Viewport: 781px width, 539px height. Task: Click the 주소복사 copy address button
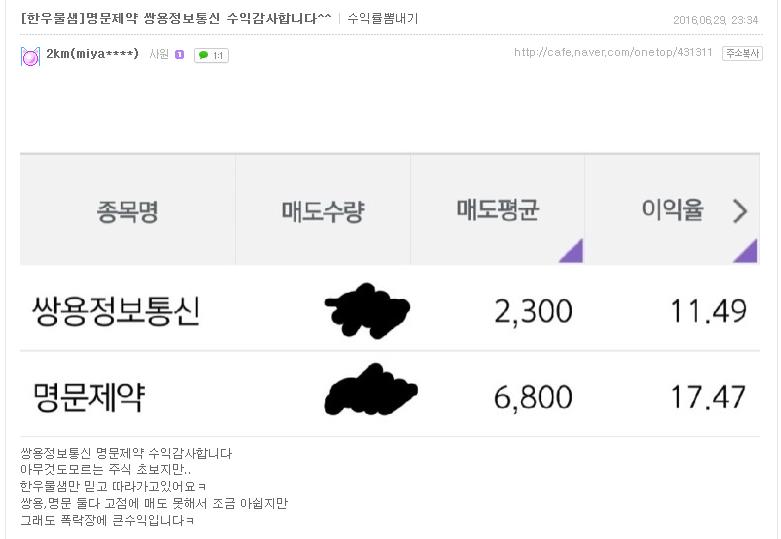(x=742, y=53)
